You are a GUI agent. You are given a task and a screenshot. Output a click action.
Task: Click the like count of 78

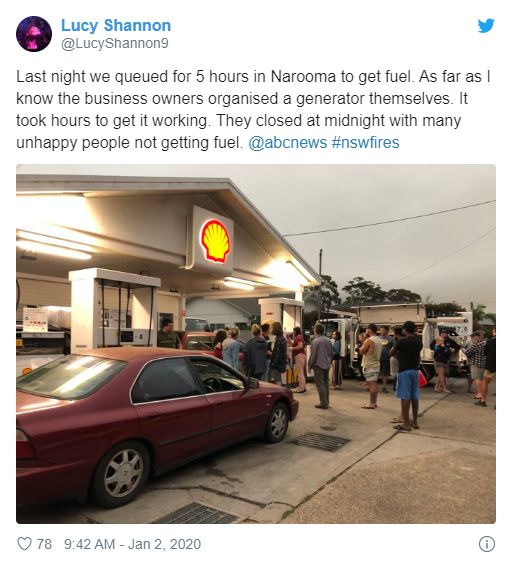(x=44, y=544)
